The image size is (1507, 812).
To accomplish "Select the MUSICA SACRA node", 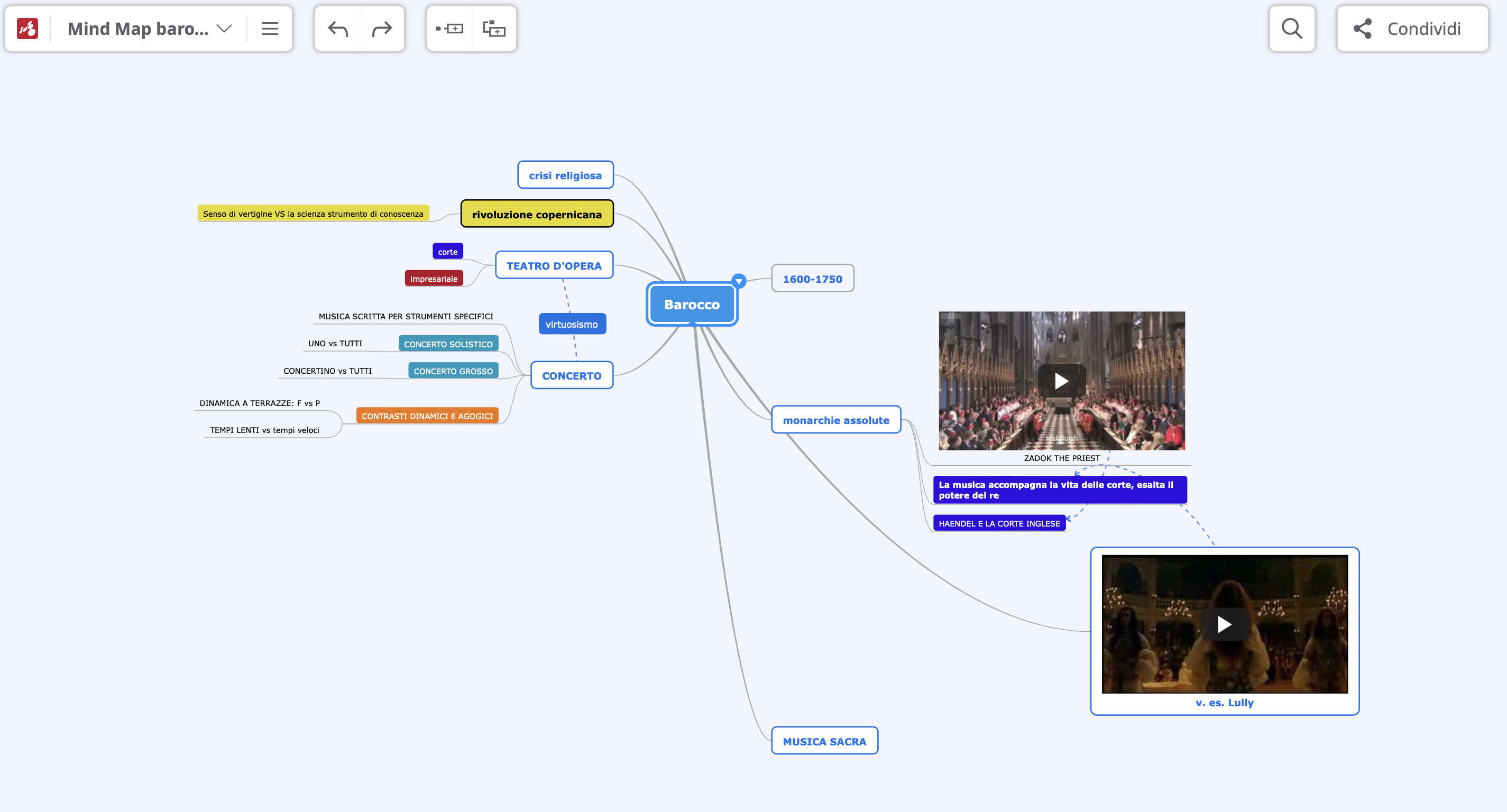I will click(824, 741).
